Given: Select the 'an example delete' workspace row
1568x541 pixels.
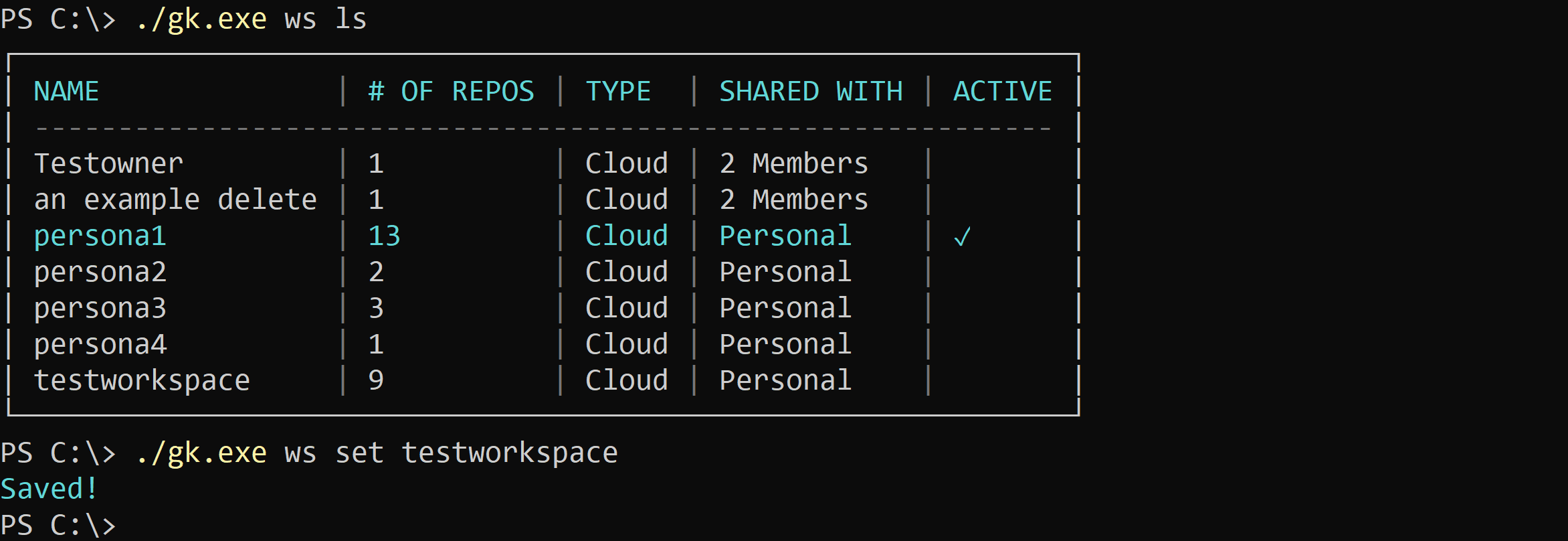Looking at the screenshot, I should tap(175, 200).
